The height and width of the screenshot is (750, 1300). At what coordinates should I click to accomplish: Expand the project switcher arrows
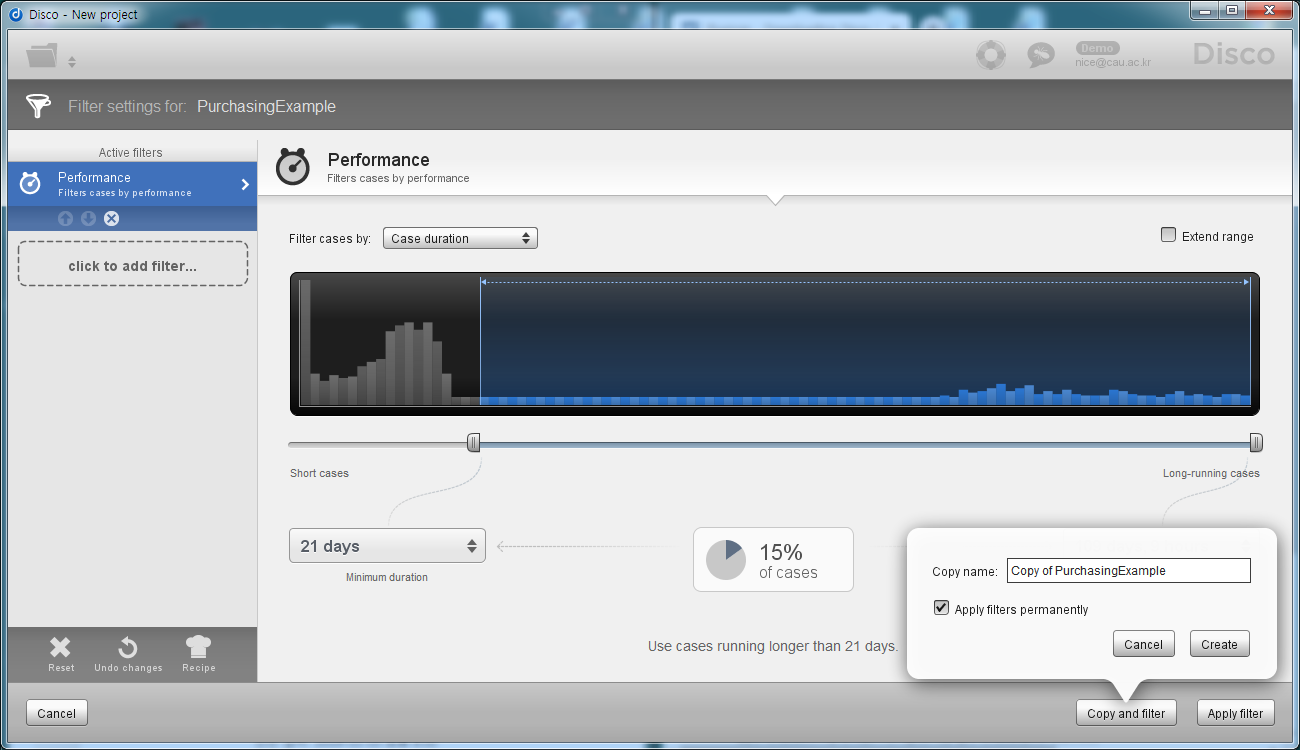[72, 62]
